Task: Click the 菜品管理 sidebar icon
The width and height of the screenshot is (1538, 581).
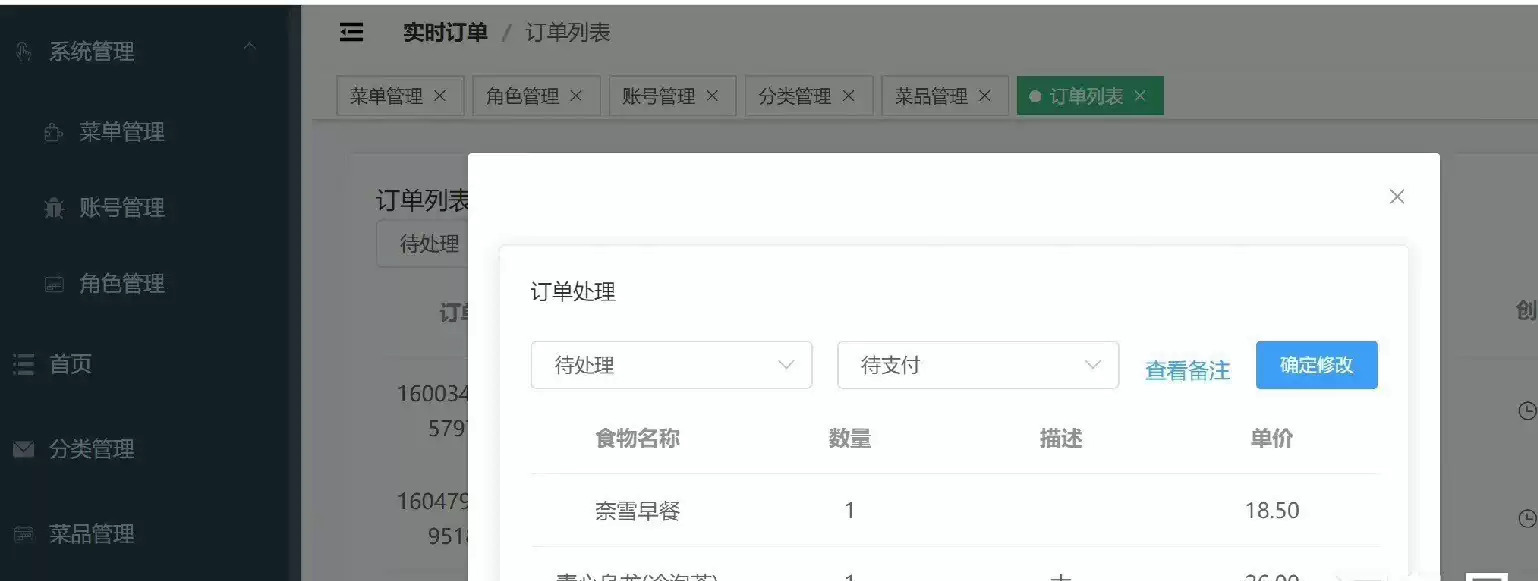Action: tap(23, 535)
